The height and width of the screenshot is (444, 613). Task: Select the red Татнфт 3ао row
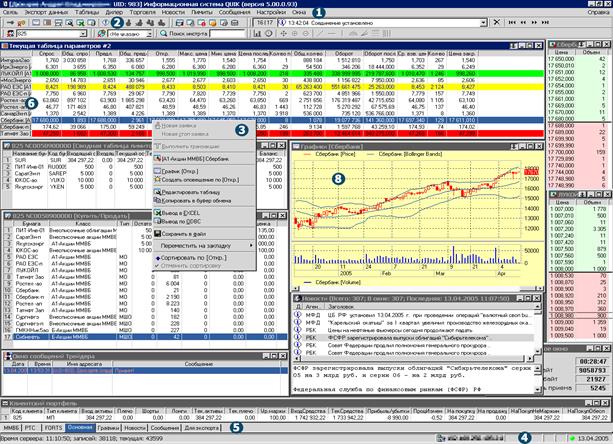[x=272, y=133]
